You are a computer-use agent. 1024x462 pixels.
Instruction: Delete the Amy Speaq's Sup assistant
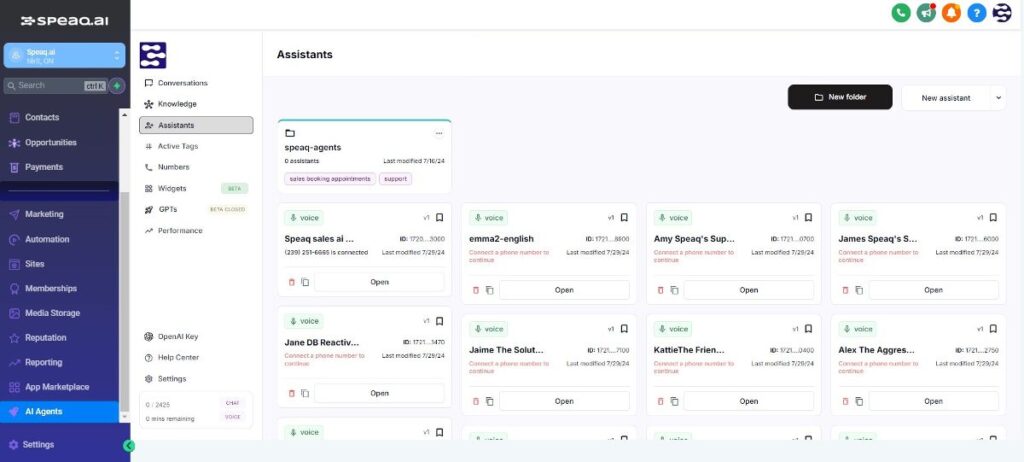tap(661, 290)
